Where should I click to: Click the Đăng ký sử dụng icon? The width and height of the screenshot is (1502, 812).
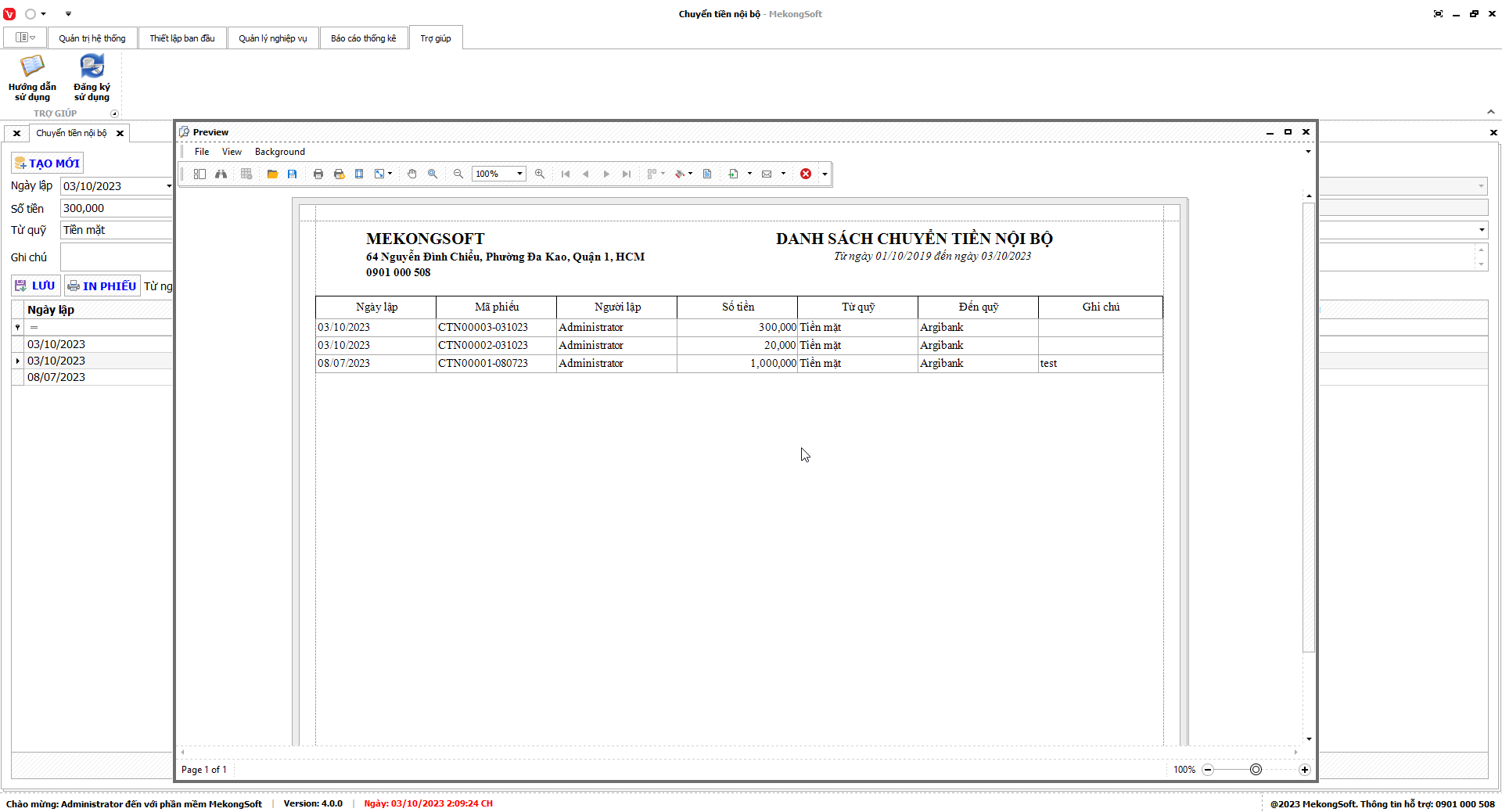point(92,78)
